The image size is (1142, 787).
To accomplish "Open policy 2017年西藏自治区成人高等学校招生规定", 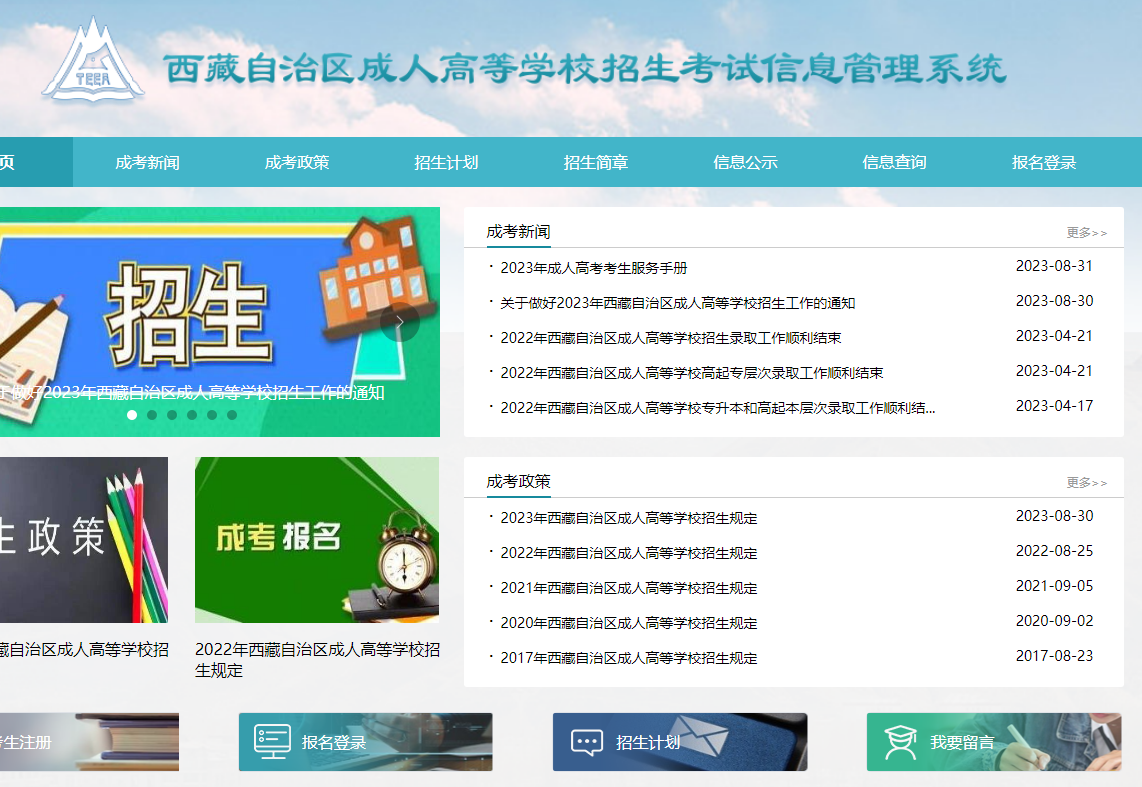I will point(629,657).
